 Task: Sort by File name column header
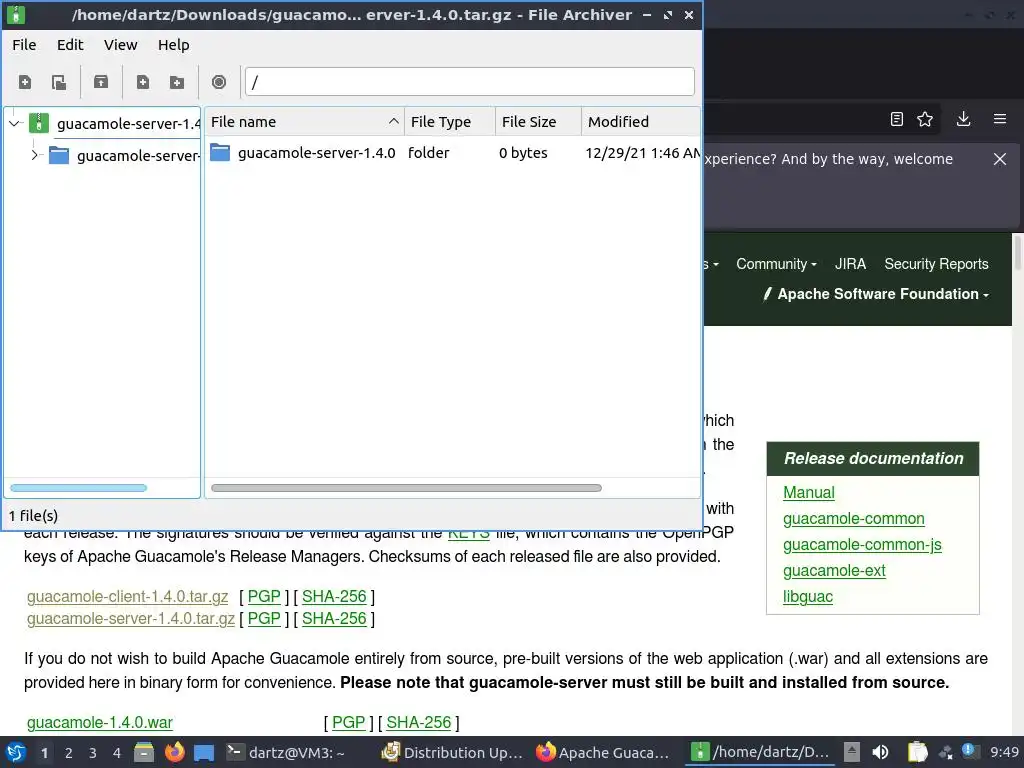click(x=304, y=121)
